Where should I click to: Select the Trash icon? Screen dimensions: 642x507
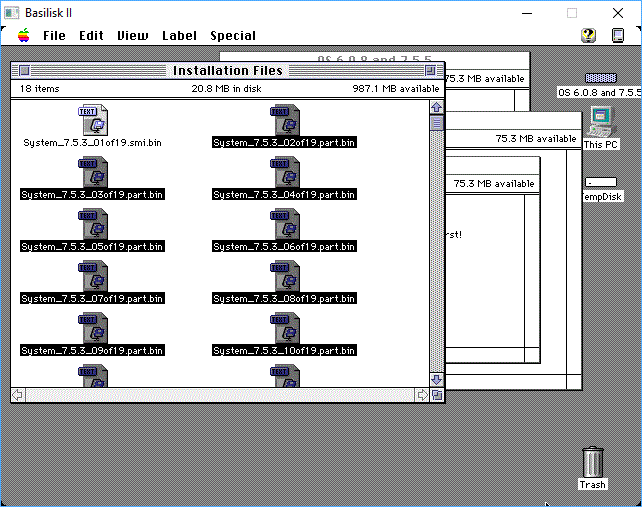click(x=592, y=462)
